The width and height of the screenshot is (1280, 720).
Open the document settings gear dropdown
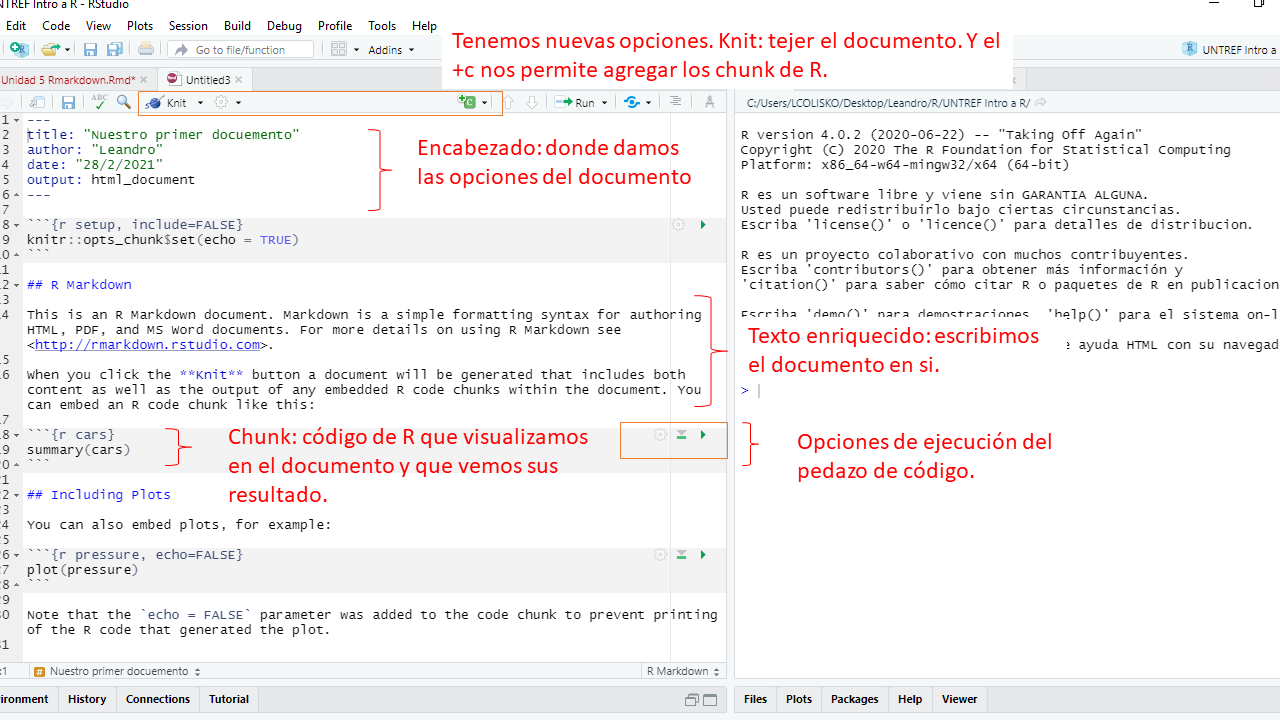click(228, 103)
